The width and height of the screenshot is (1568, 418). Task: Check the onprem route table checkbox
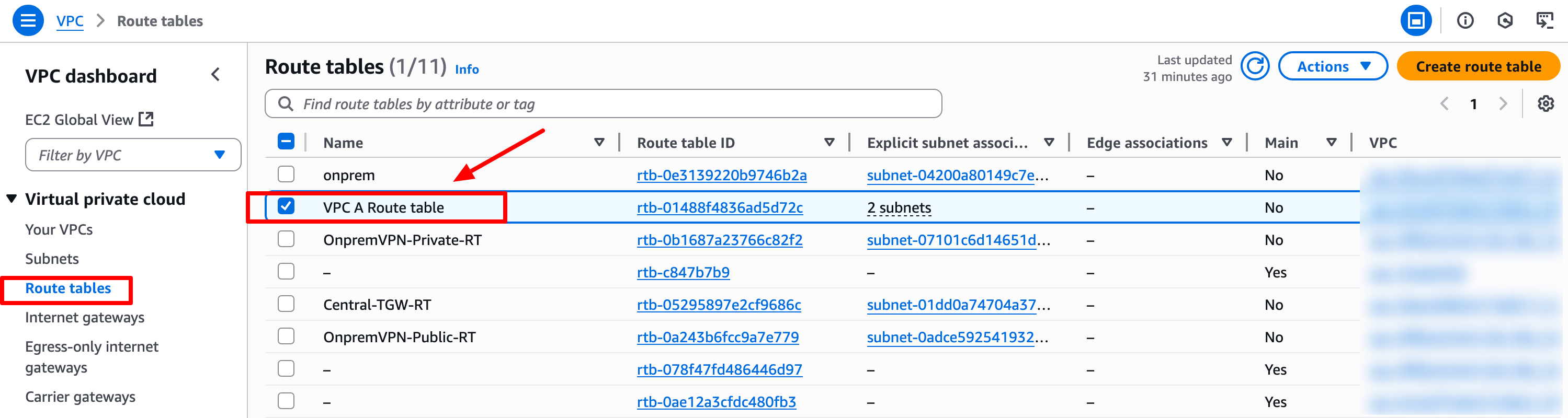[x=286, y=175]
